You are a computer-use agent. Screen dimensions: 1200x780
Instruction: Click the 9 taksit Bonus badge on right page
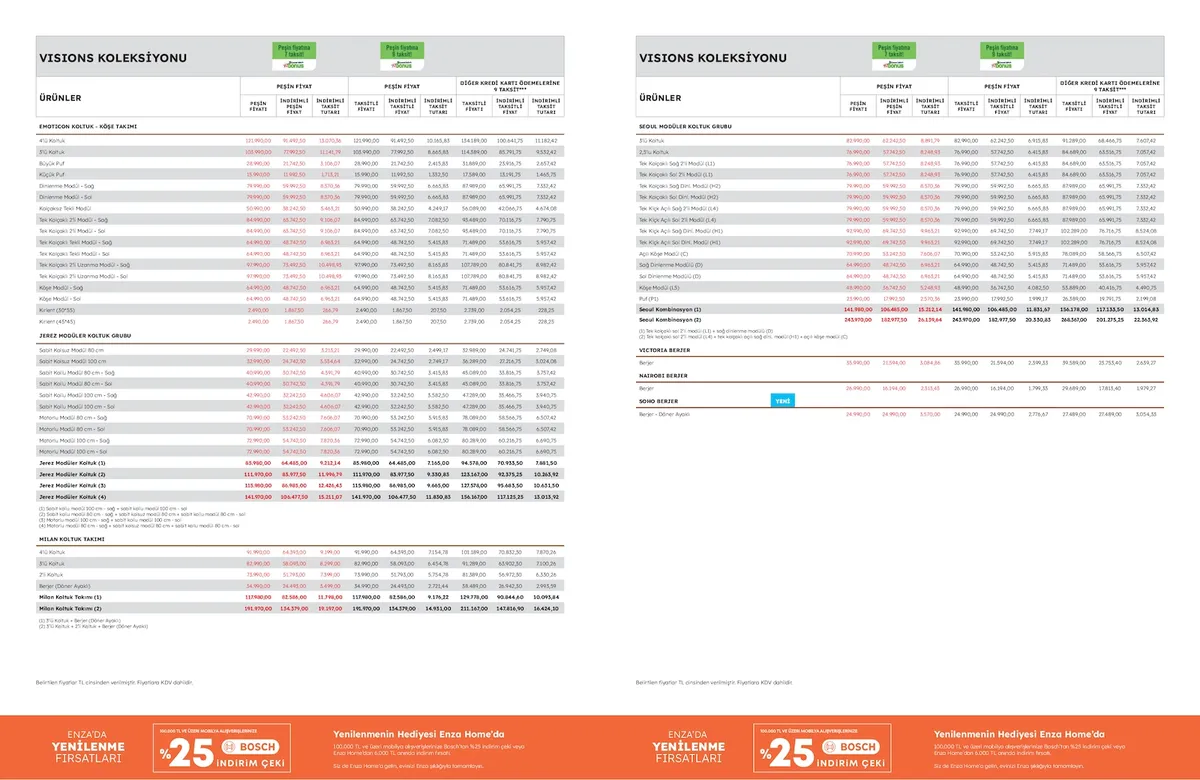coord(1001,56)
